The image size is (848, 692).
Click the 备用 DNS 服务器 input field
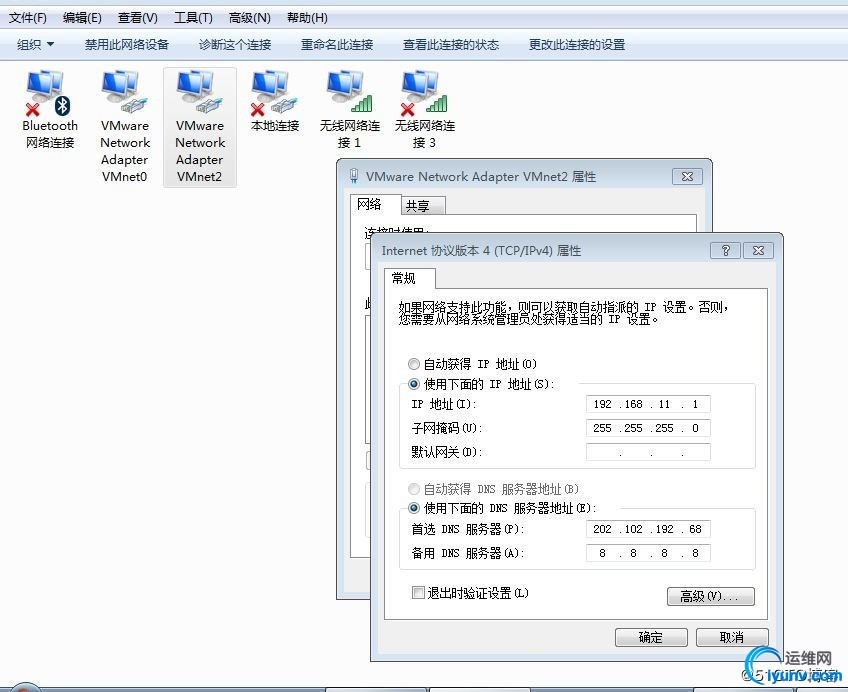click(x=648, y=553)
